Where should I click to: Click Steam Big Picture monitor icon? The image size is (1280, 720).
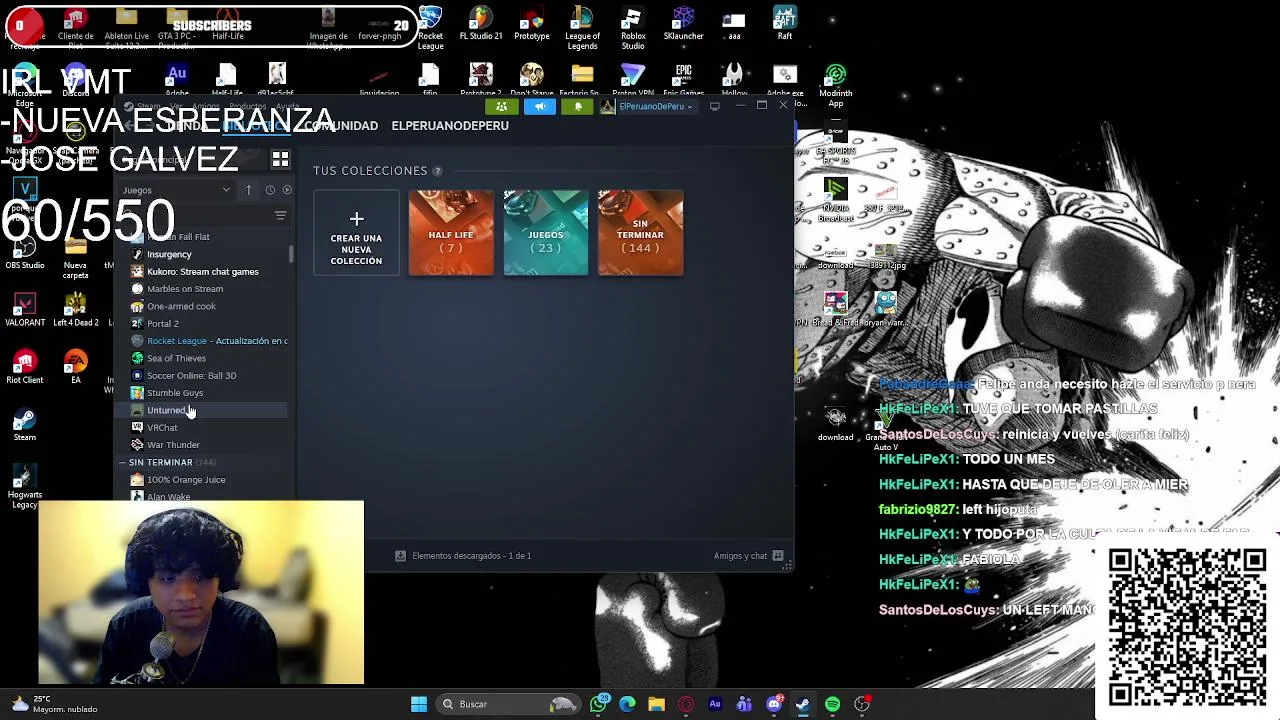click(714, 106)
